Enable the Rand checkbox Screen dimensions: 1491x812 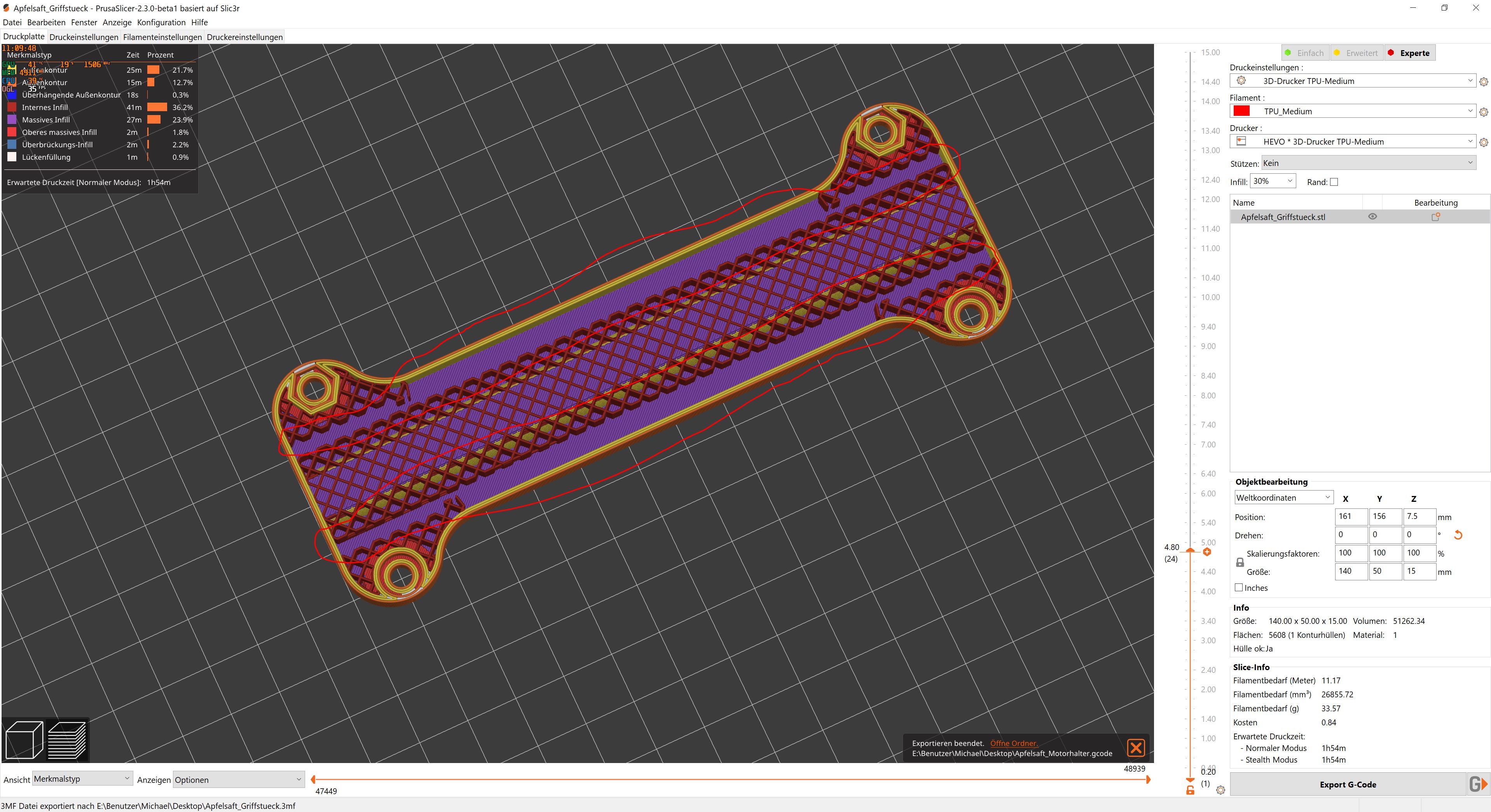(1334, 182)
